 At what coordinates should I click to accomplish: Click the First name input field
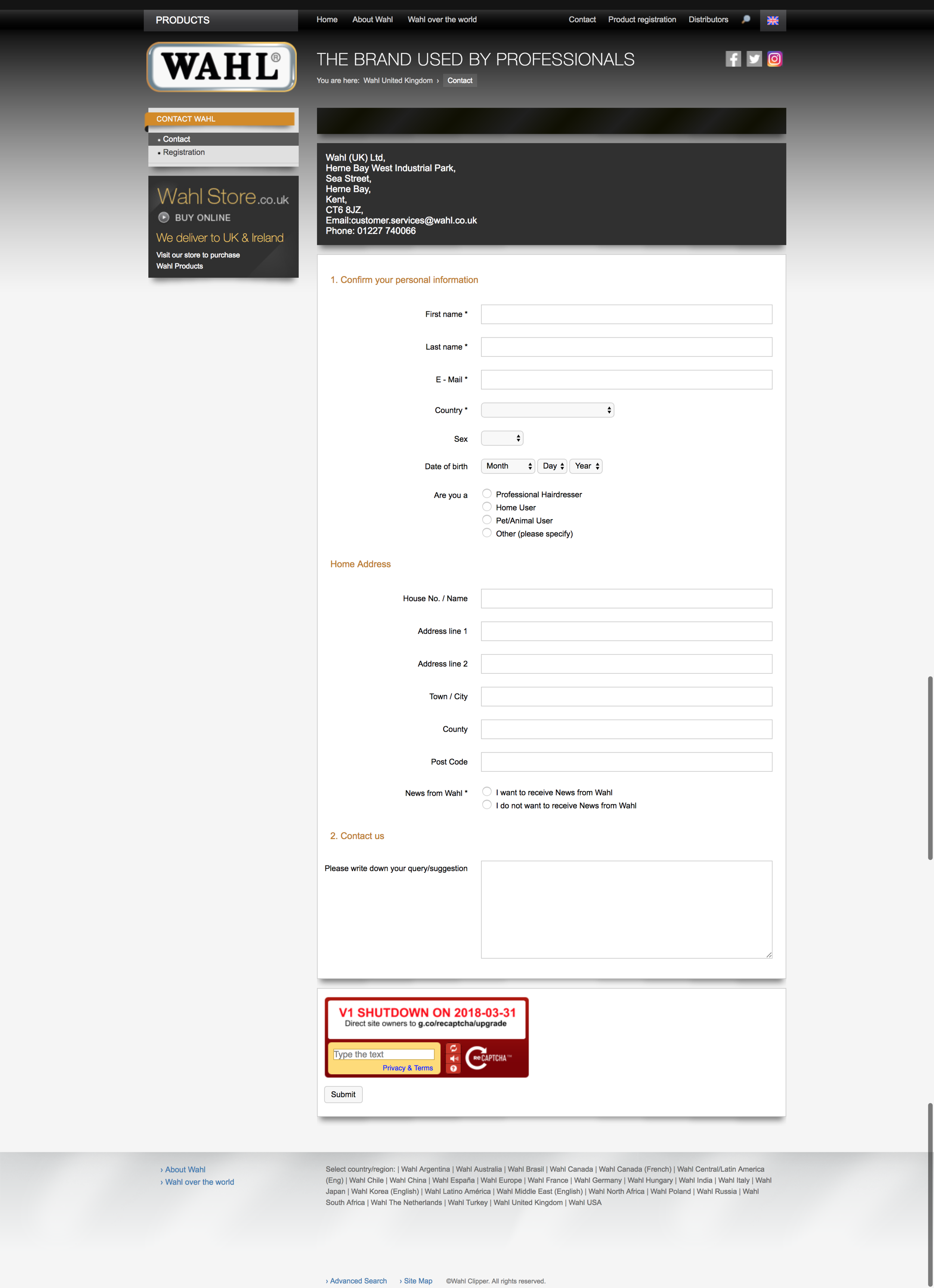click(627, 314)
